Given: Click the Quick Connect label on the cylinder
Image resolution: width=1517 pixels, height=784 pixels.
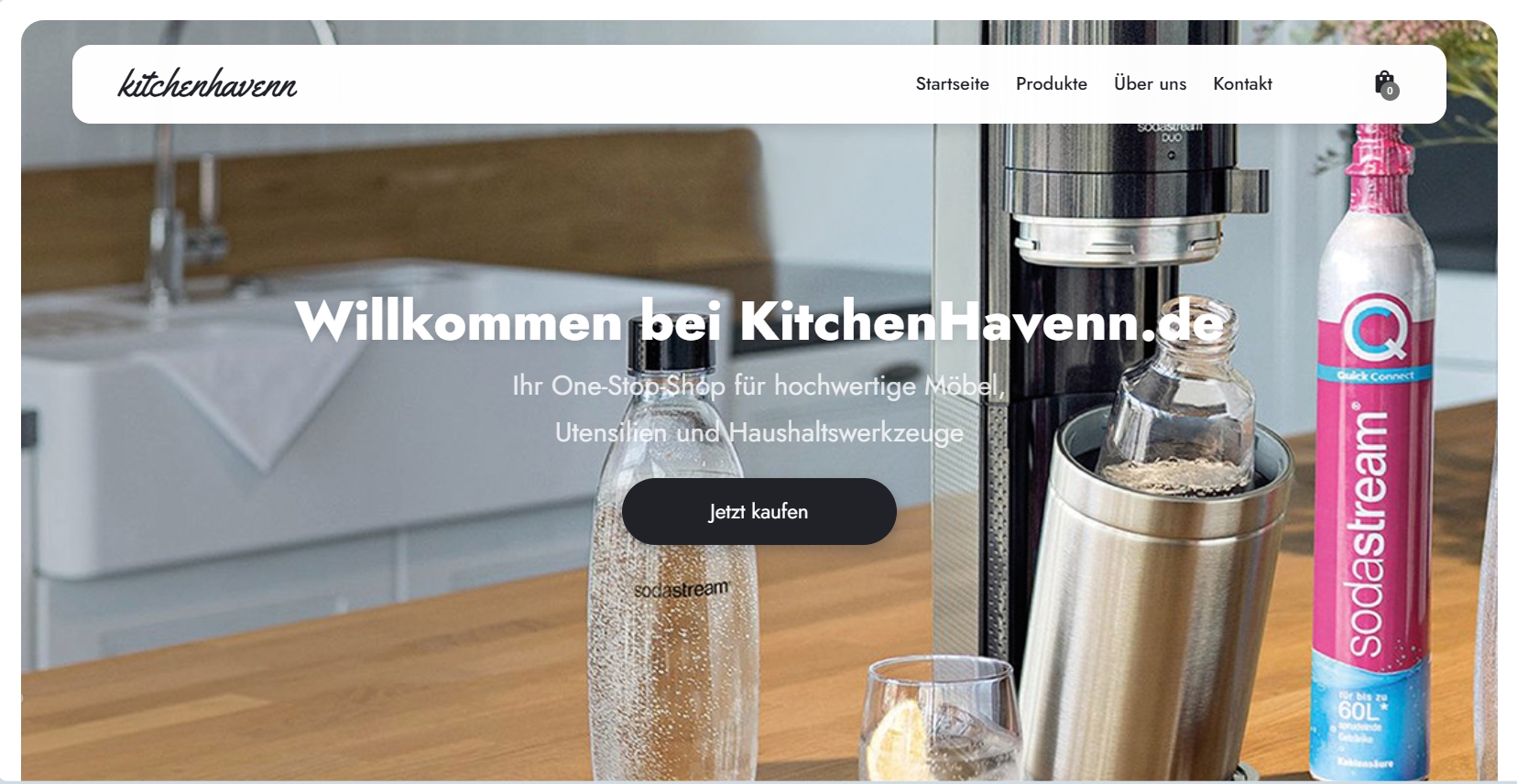Looking at the screenshot, I should (x=1375, y=376).
